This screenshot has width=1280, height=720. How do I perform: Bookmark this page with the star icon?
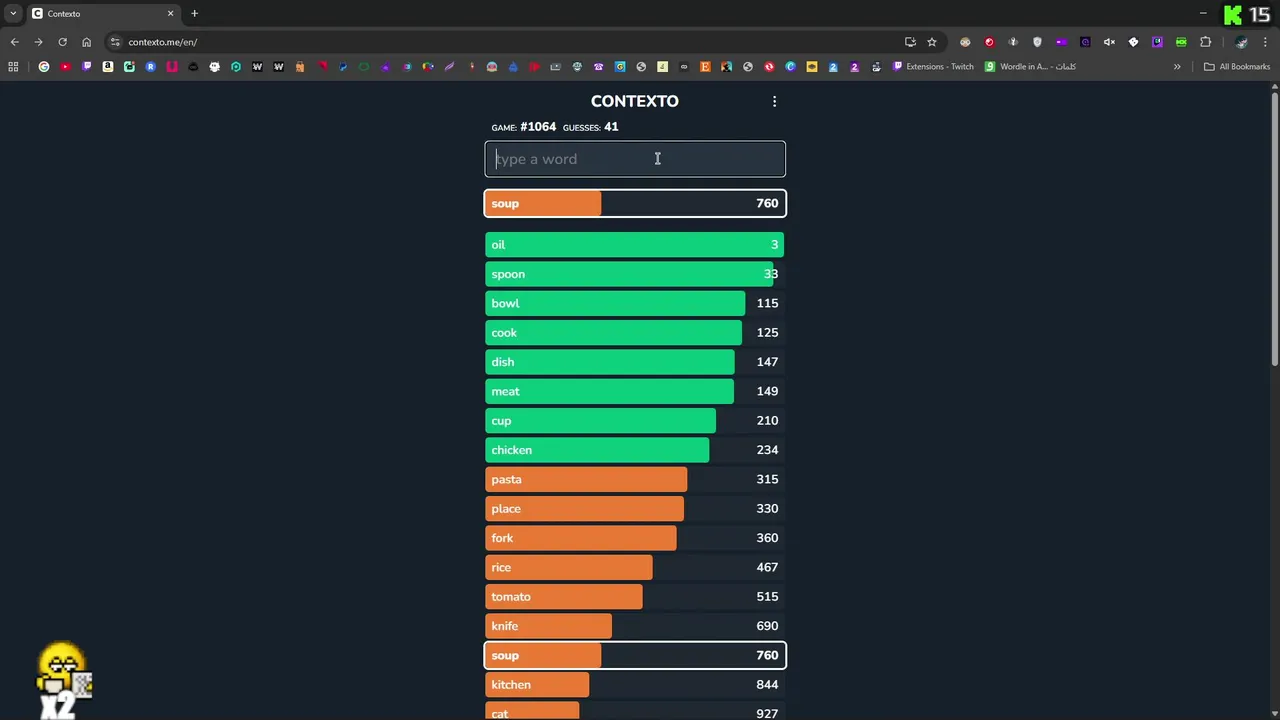click(932, 42)
